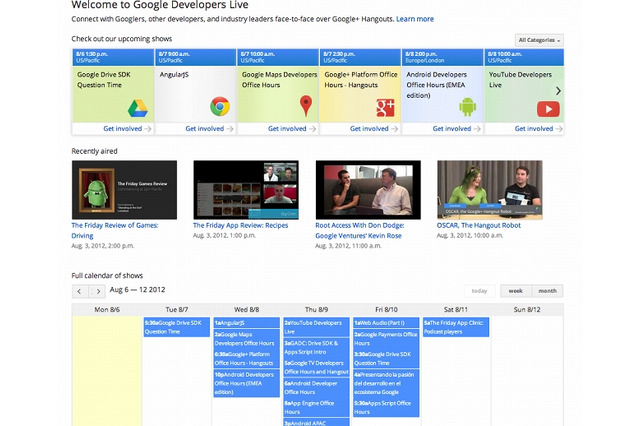Open Wednesday's 1a AngularJS calendar event
Image resolution: width=640 pixels, height=426 pixels.
(x=247, y=323)
